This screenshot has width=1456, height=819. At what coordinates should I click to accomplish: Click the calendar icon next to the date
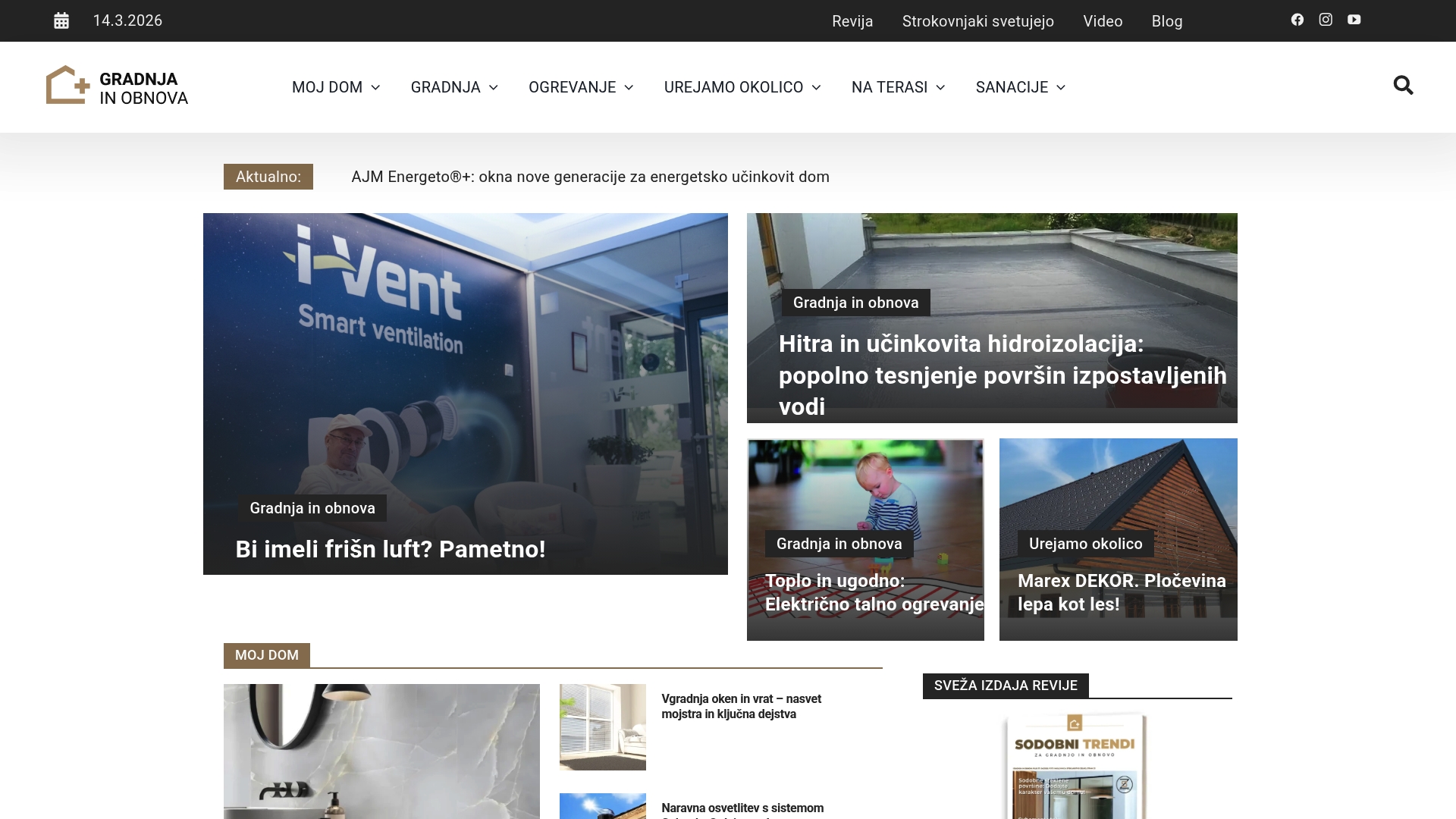coord(61,20)
